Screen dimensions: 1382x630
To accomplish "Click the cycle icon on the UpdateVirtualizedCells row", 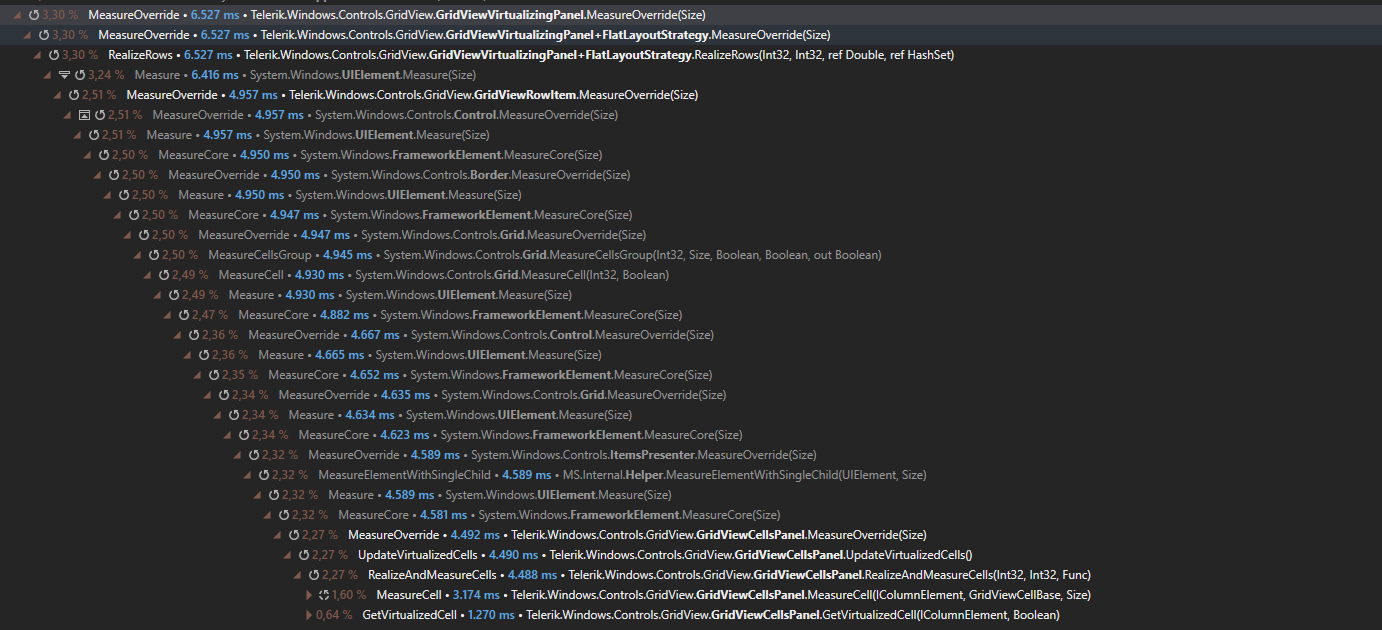I will [x=304, y=555].
